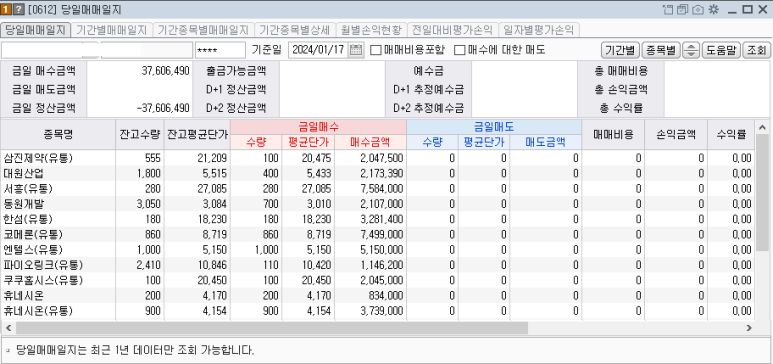The image size is (773, 364).
Task: Click the horizontal scrollbar right arrow
Action: 749,328
